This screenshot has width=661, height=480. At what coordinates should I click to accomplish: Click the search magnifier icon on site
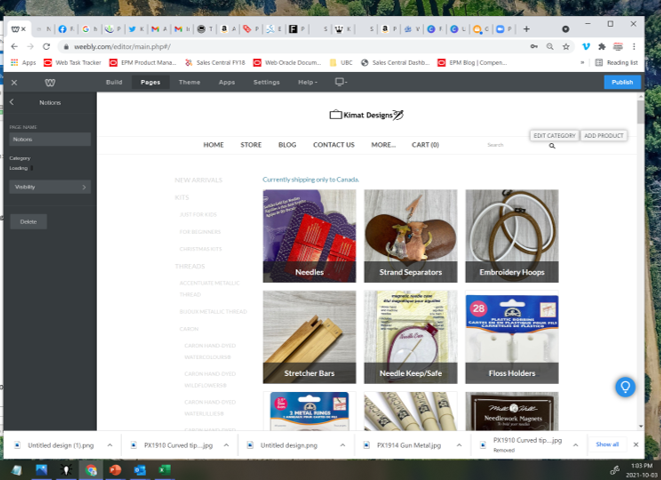[552, 146]
